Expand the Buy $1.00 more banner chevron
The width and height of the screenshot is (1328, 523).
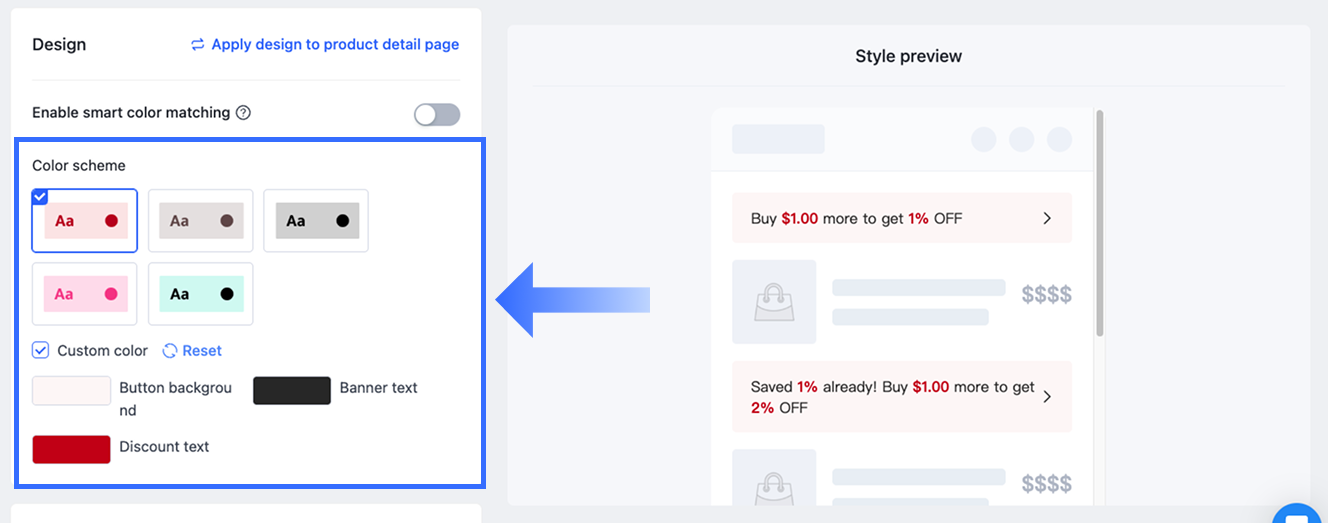click(1047, 218)
